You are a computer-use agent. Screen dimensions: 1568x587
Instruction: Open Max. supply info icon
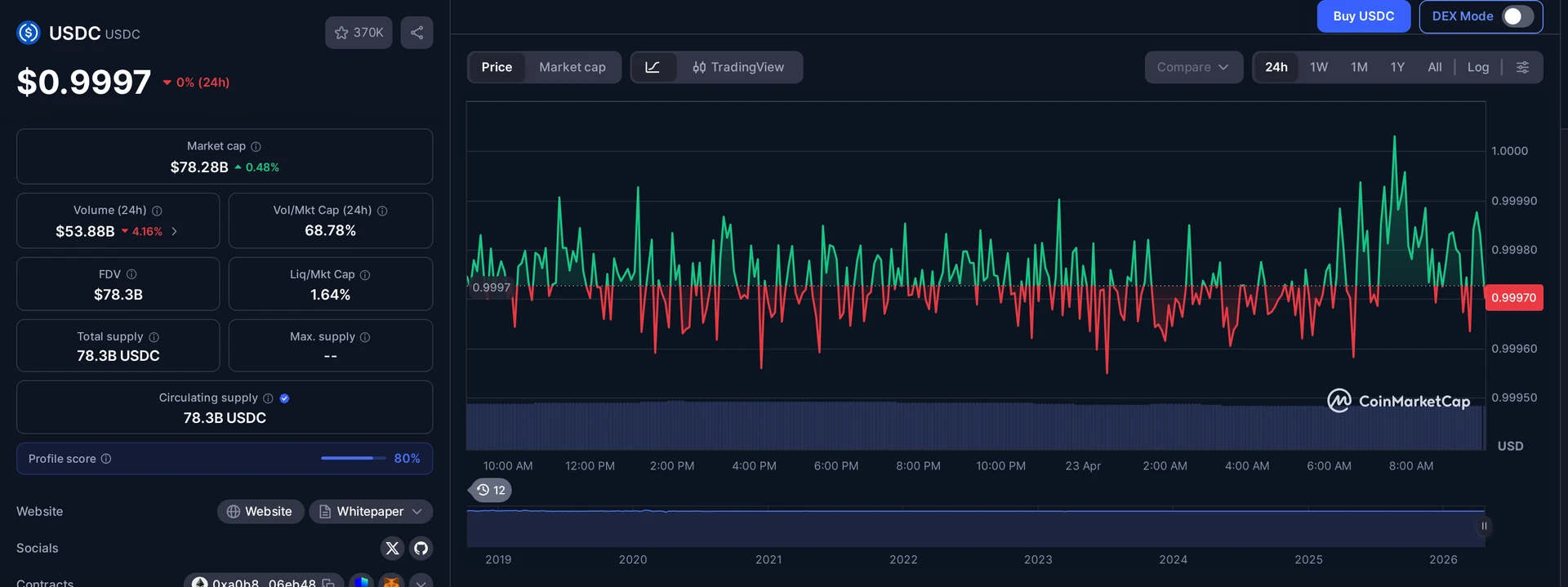click(x=365, y=337)
